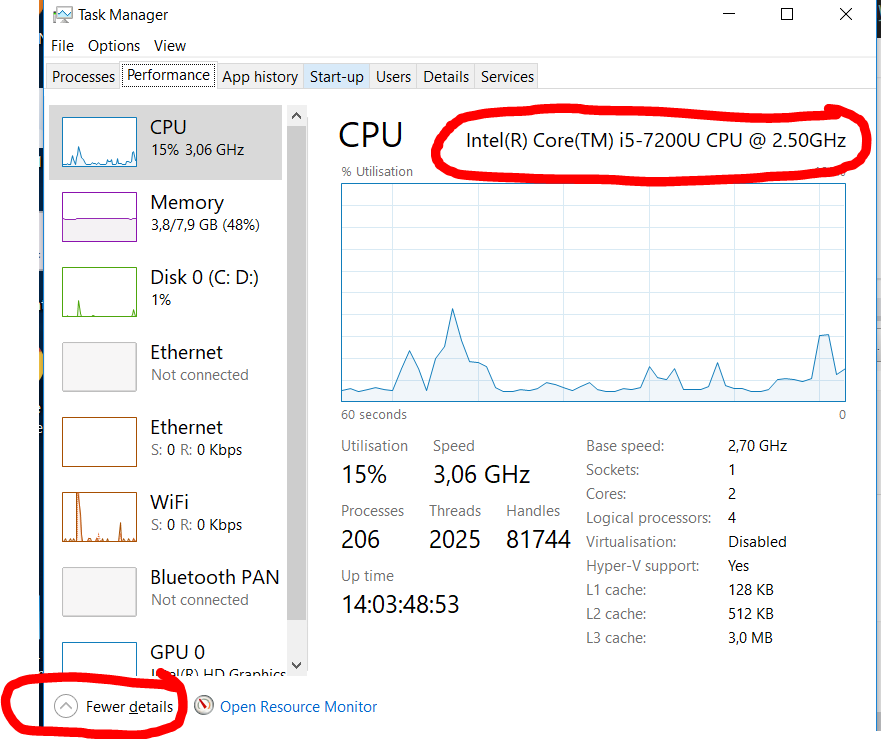881x739 pixels.
Task: Click the Fewer details button label
Action: [129, 706]
